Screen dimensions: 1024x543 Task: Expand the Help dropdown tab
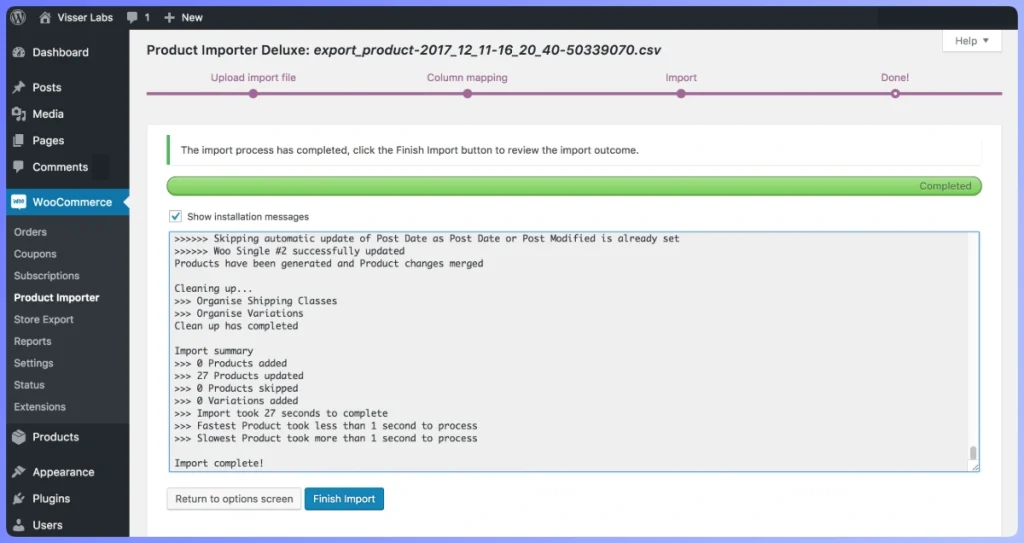coord(972,41)
